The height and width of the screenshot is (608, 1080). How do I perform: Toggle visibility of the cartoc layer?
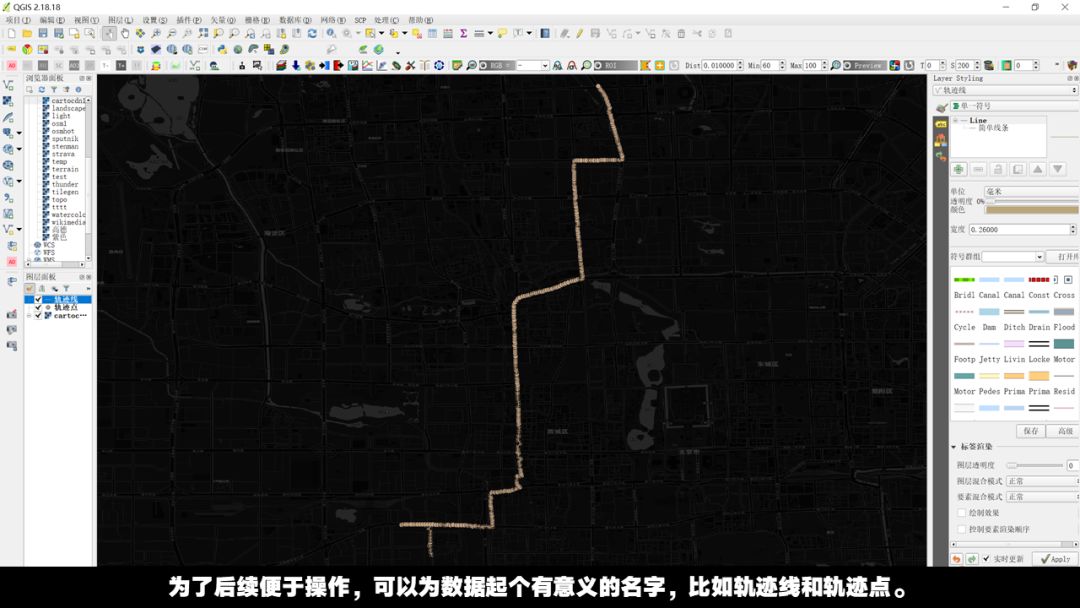[39, 316]
